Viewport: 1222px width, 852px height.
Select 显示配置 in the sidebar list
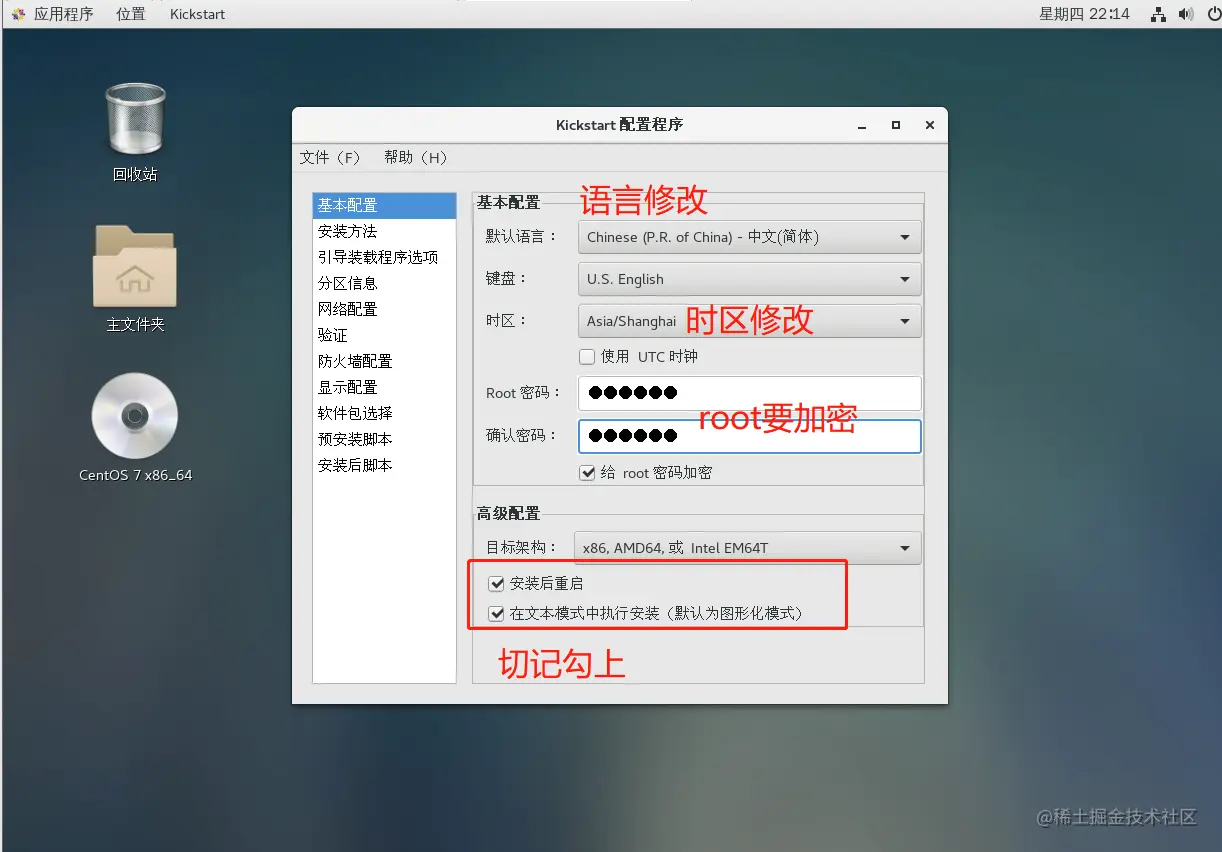(385, 387)
